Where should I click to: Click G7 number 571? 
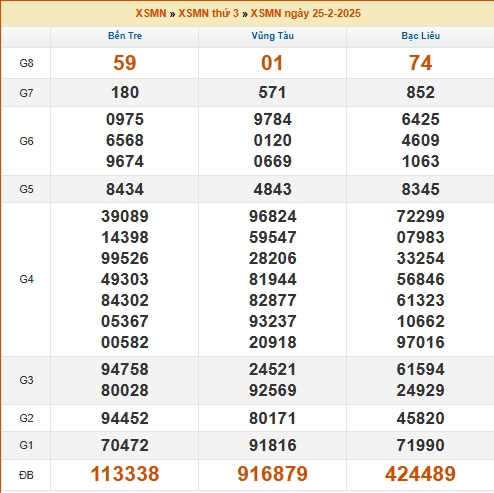(x=272, y=92)
